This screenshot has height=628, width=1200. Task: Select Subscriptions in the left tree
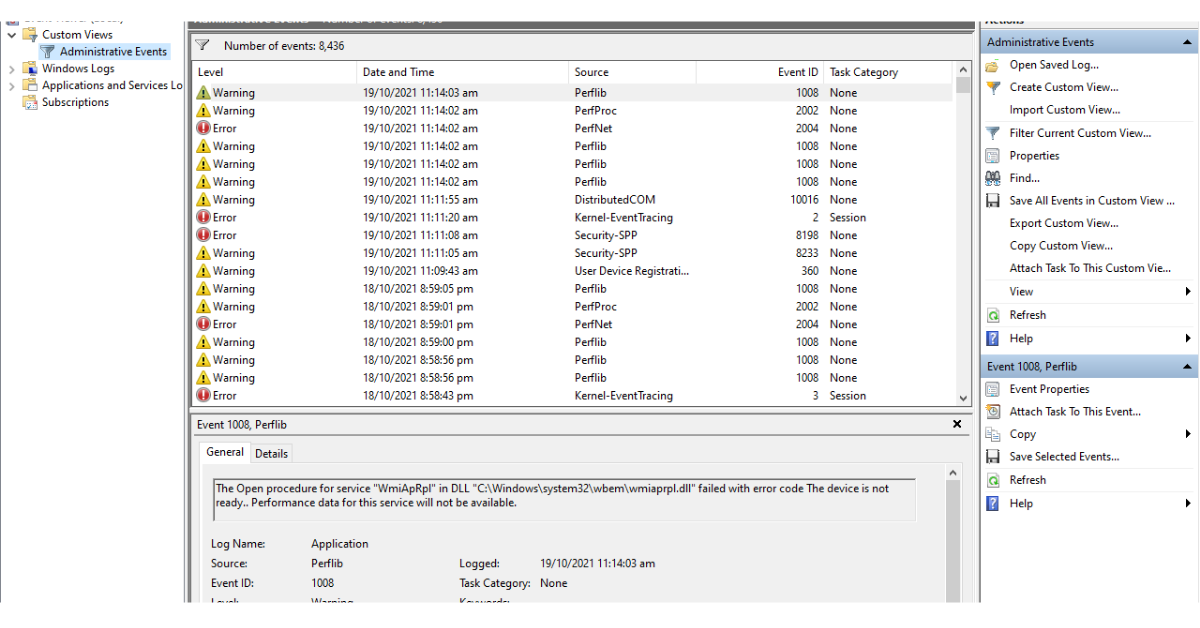click(75, 102)
